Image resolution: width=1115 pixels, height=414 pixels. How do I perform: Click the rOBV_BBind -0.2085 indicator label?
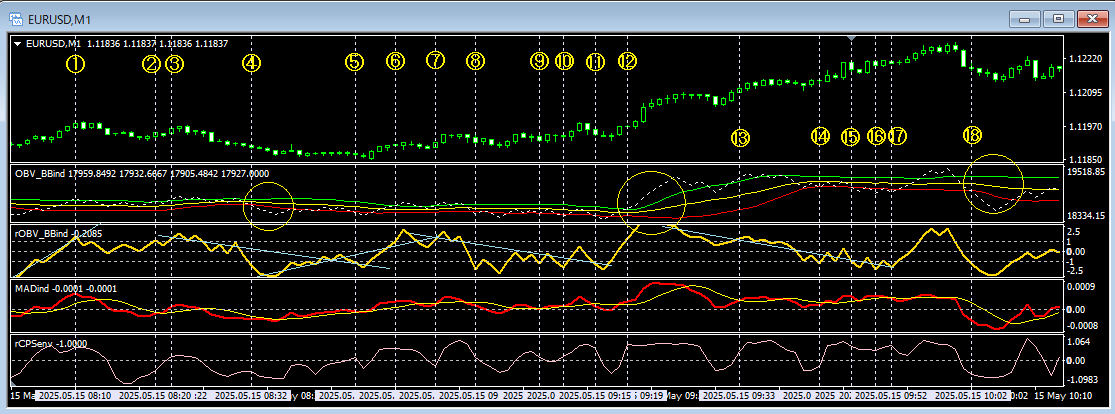point(60,233)
